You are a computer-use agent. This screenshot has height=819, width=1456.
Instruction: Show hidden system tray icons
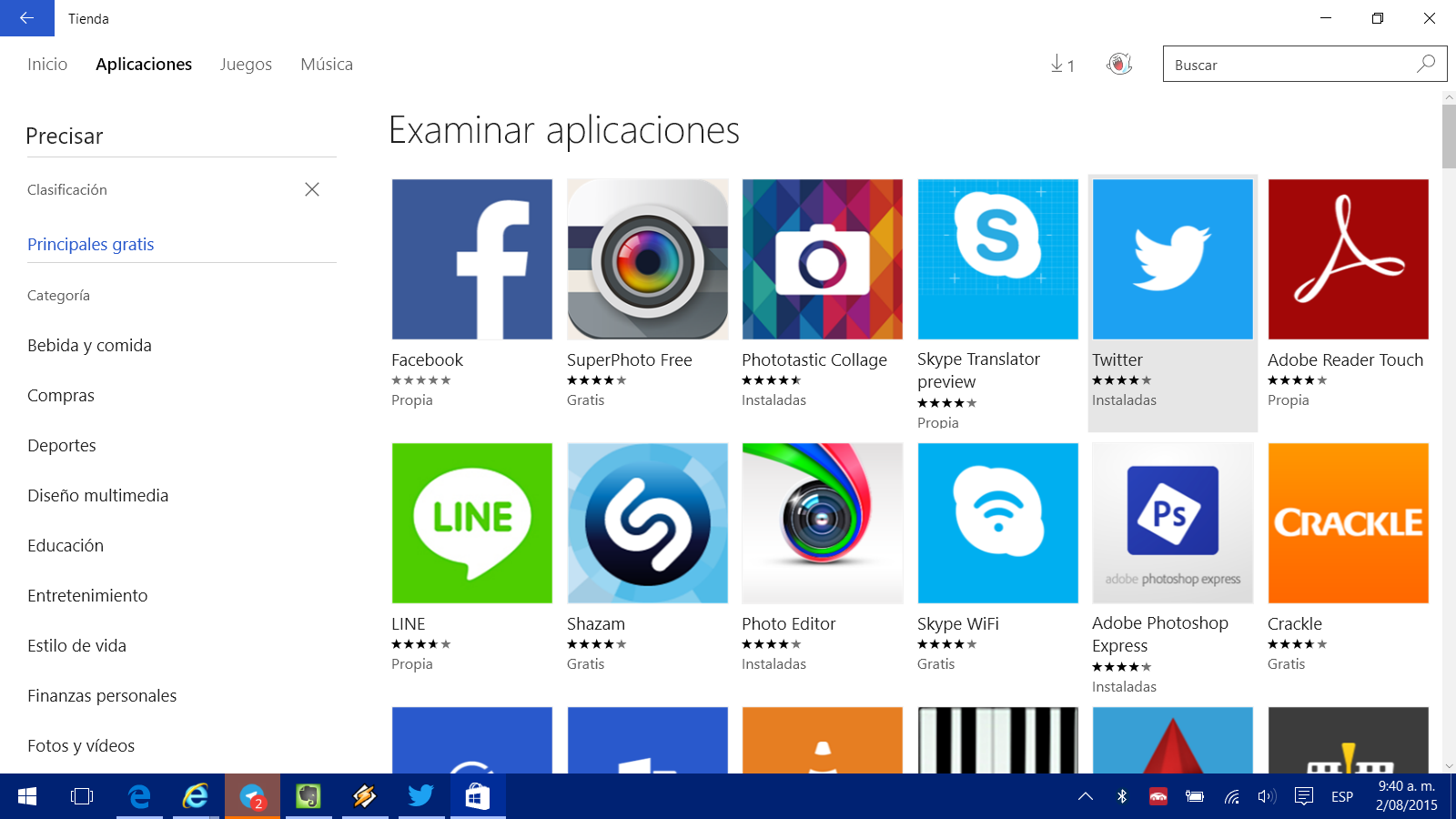1086,796
